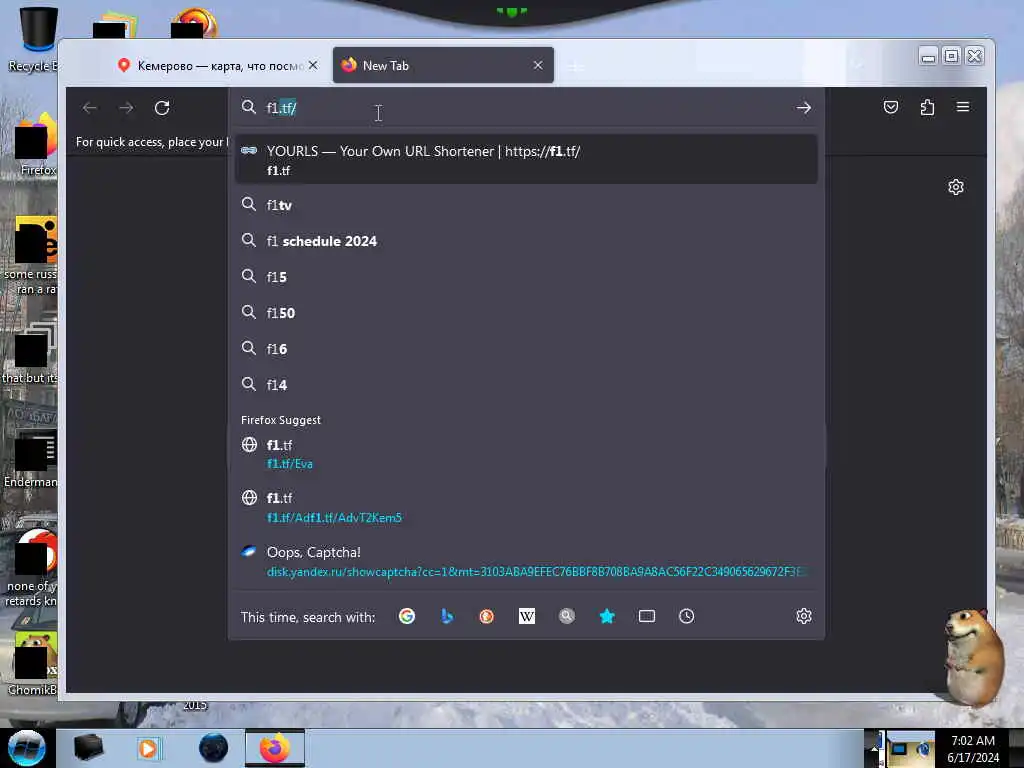Search only in Bookmarks star

pyautogui.click(x=607, y=616)
